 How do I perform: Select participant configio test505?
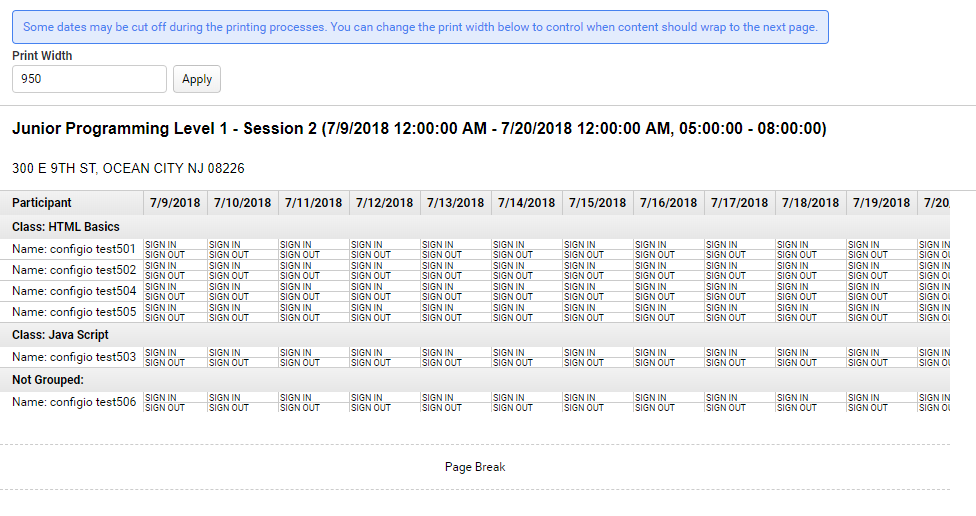(73, 312)
